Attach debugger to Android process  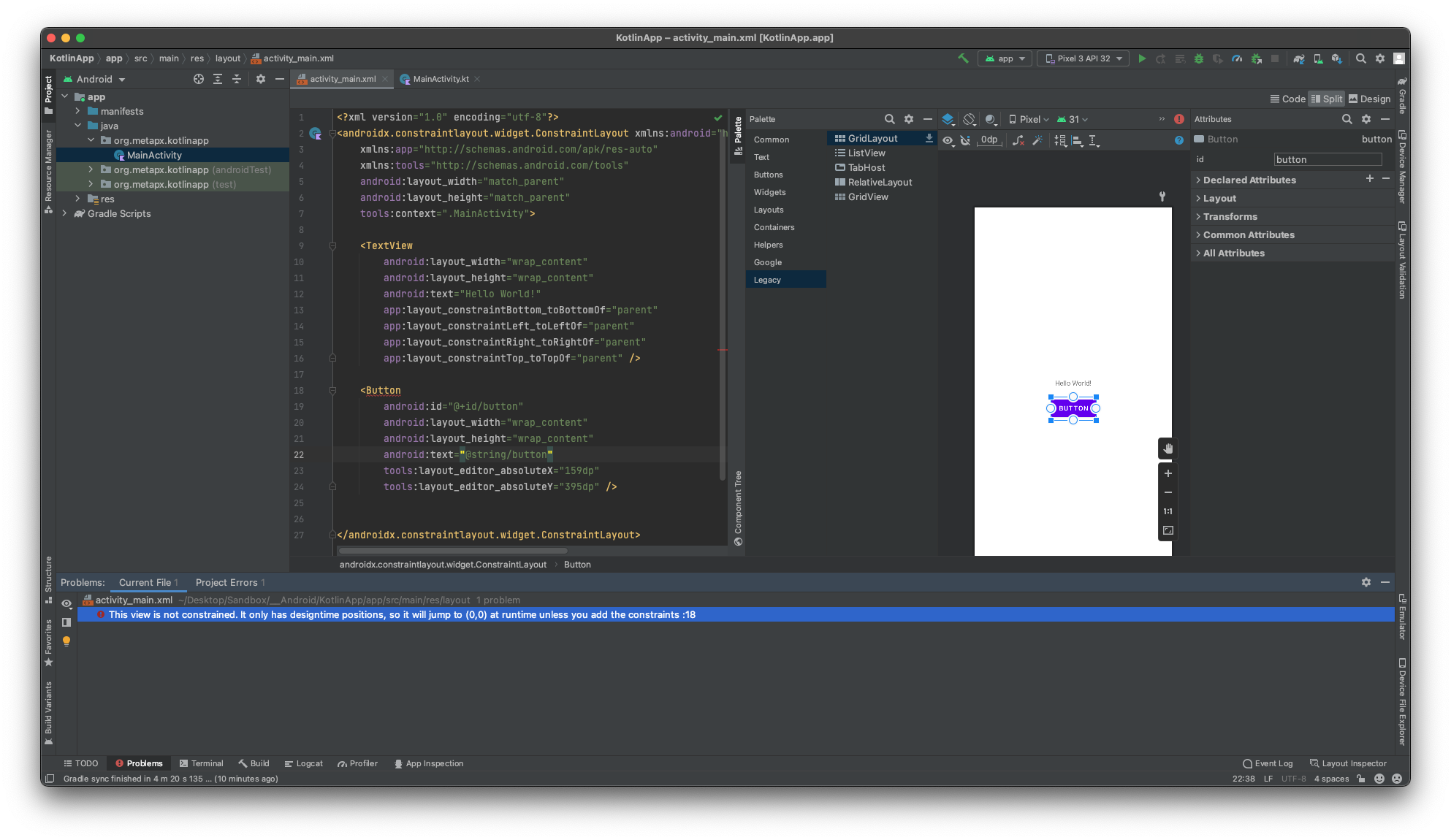coord(1257,58)
